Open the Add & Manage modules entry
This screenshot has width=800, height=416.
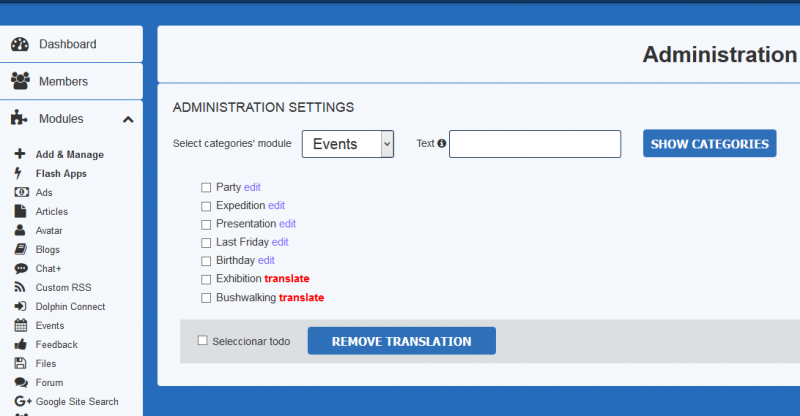coord(69,154)
